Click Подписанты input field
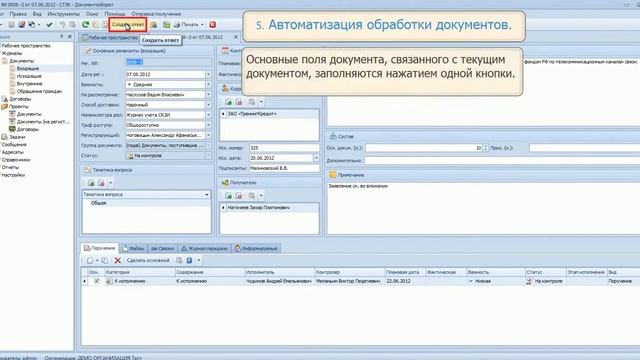The height and width of the screenshot is (360, 640). click(x=284, y=168)
